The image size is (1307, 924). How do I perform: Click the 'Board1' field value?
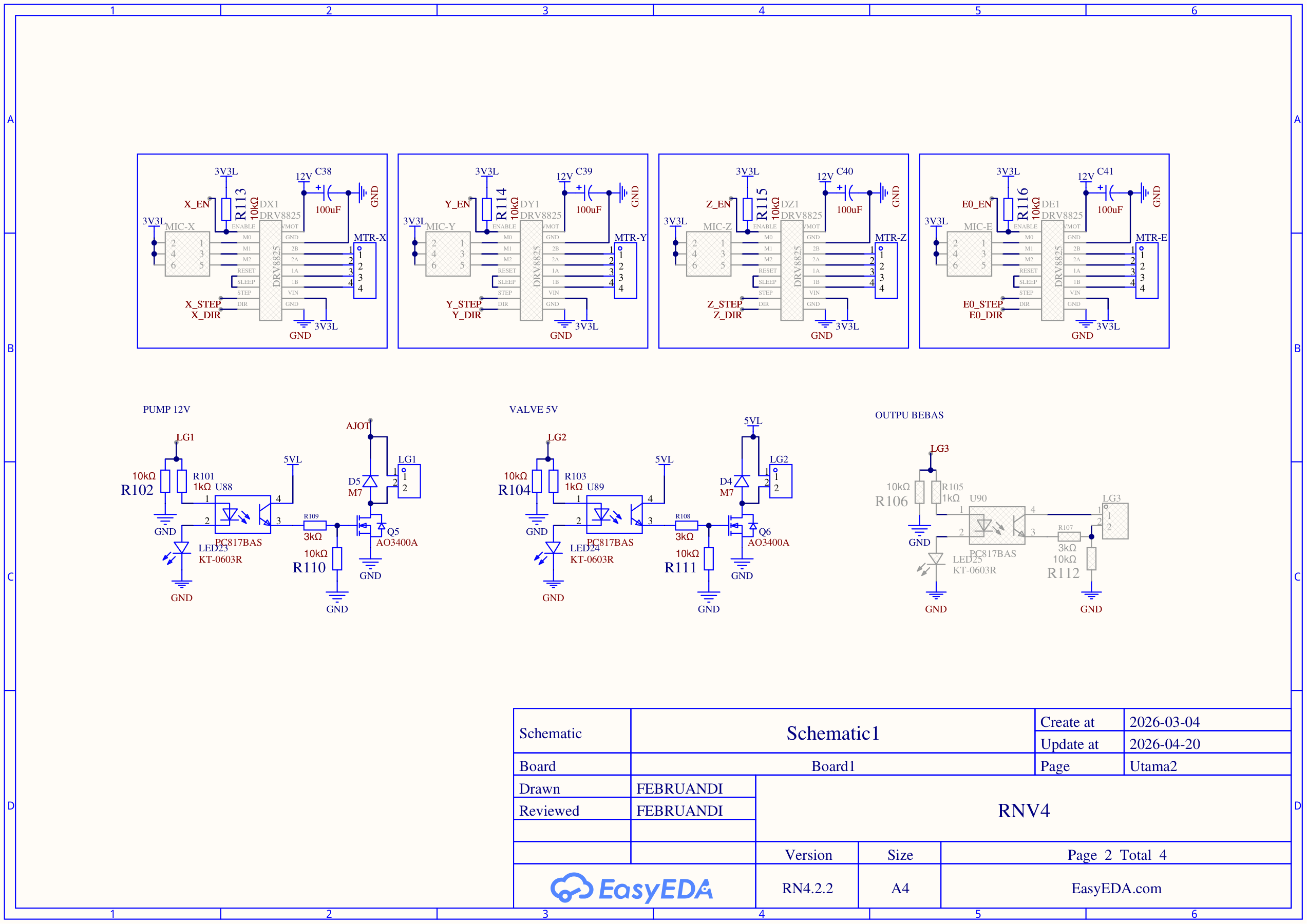click(x=833, y=766)
